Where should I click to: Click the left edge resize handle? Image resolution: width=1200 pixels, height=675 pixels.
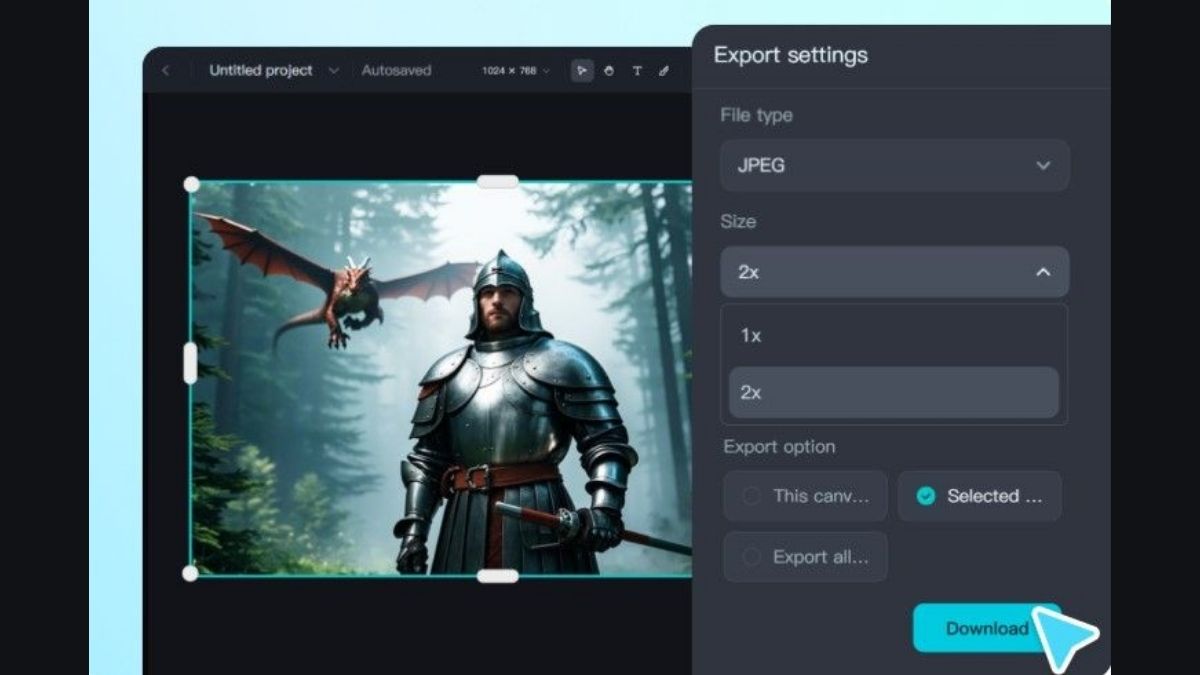(190, 363)
